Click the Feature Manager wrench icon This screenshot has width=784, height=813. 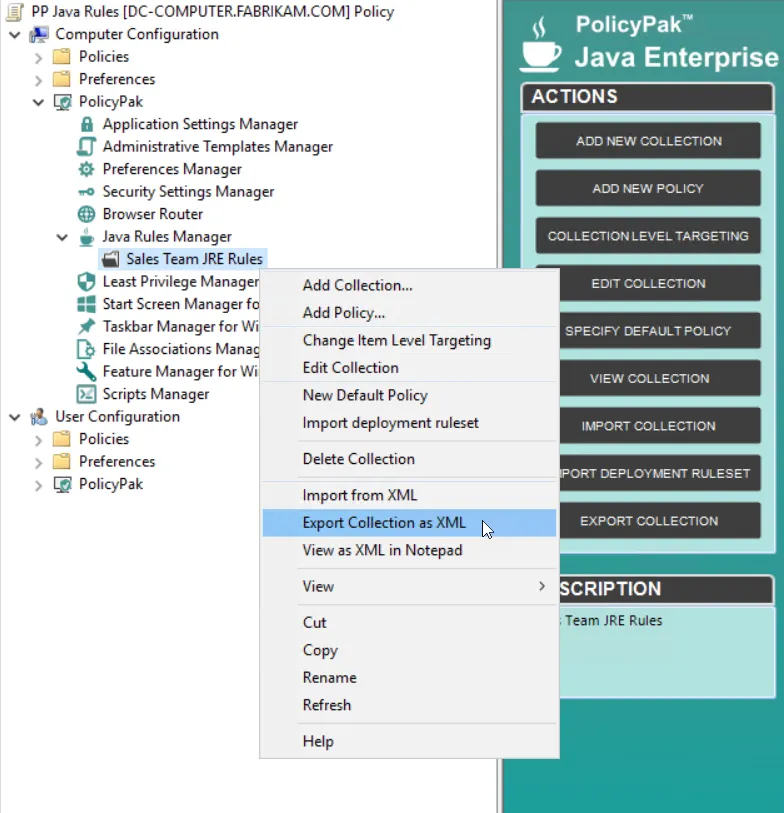pyautogui.click(x=86, y=371)
